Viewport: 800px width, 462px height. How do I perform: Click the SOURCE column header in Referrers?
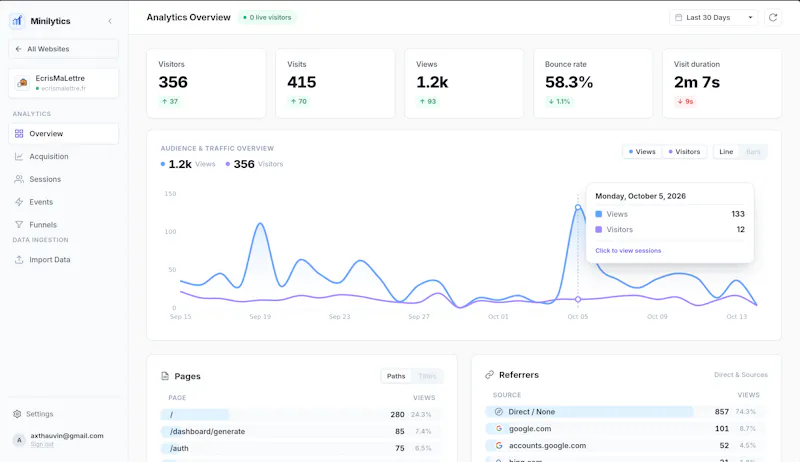[507, 395]
